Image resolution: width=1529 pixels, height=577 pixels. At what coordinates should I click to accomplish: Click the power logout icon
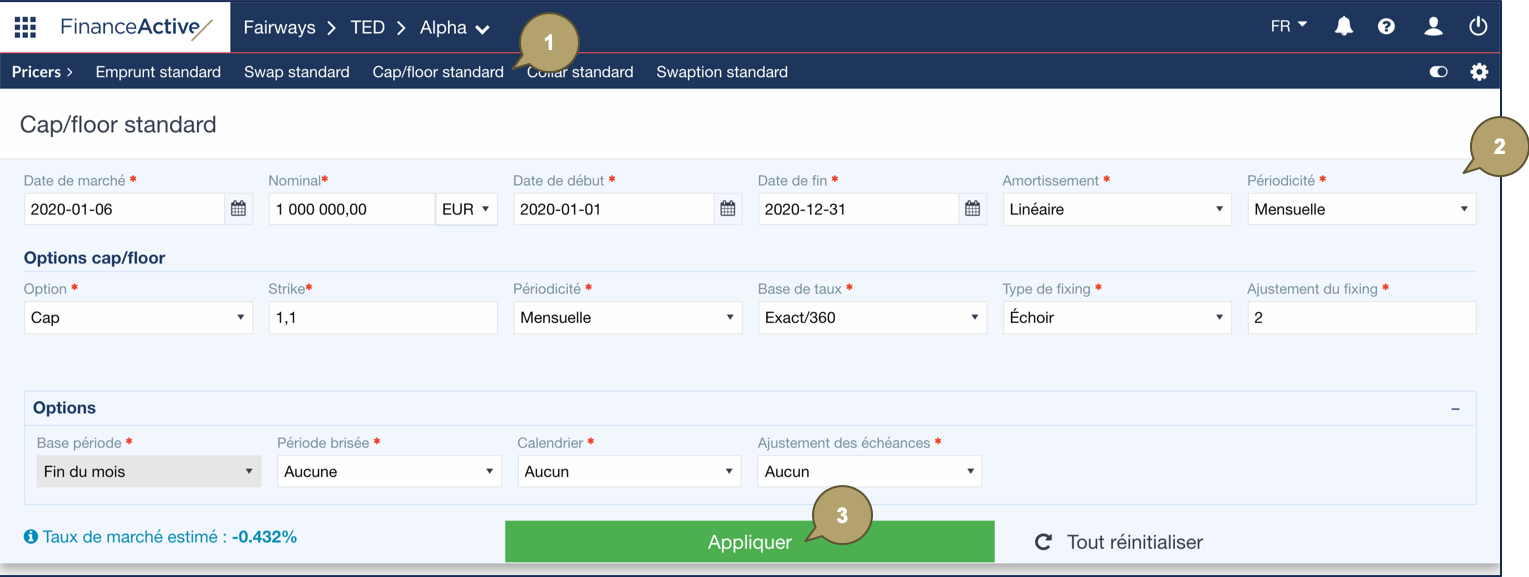[1478, 27]
